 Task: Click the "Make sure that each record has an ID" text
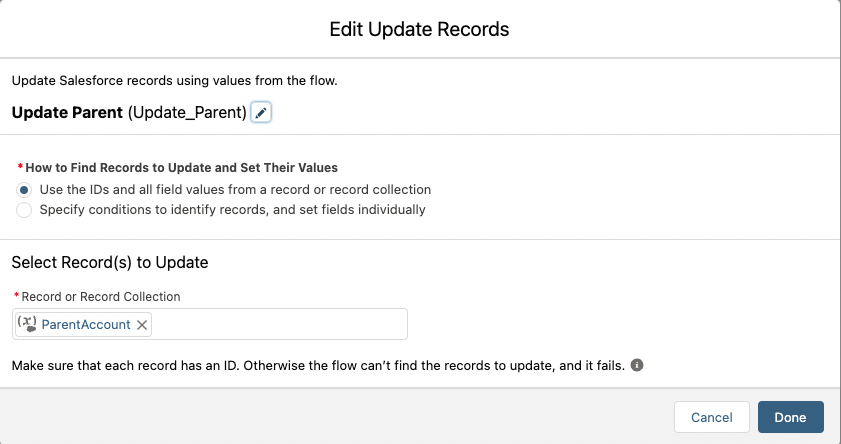click(318, 366)
